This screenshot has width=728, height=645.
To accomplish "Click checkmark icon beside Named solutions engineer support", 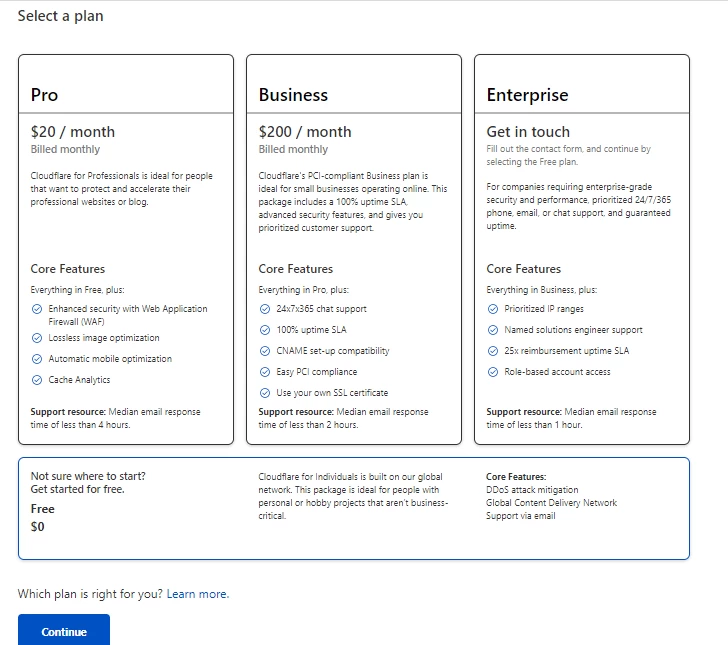I will tap(493, 330).
